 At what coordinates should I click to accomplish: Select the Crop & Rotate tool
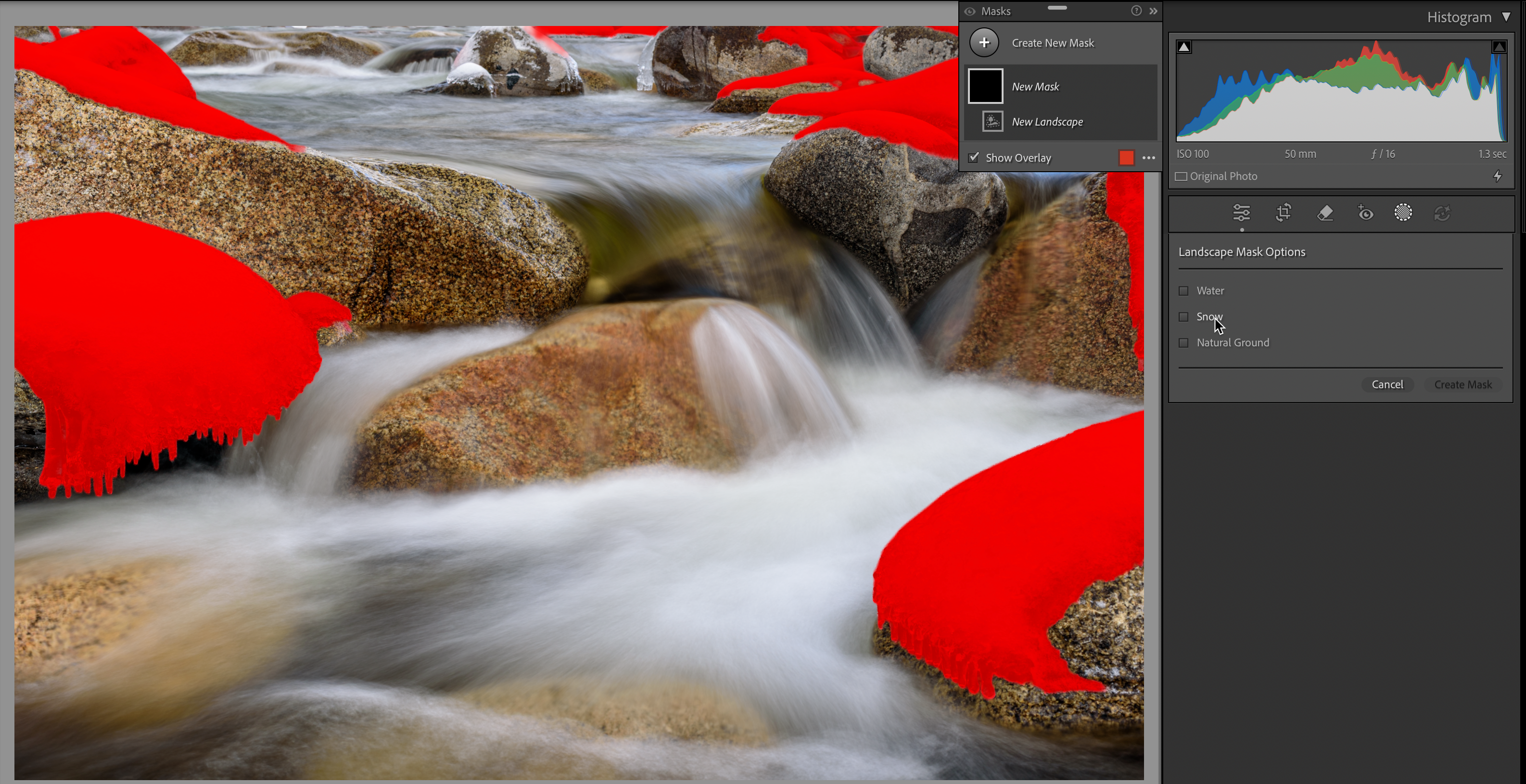tap(1283, 213)
